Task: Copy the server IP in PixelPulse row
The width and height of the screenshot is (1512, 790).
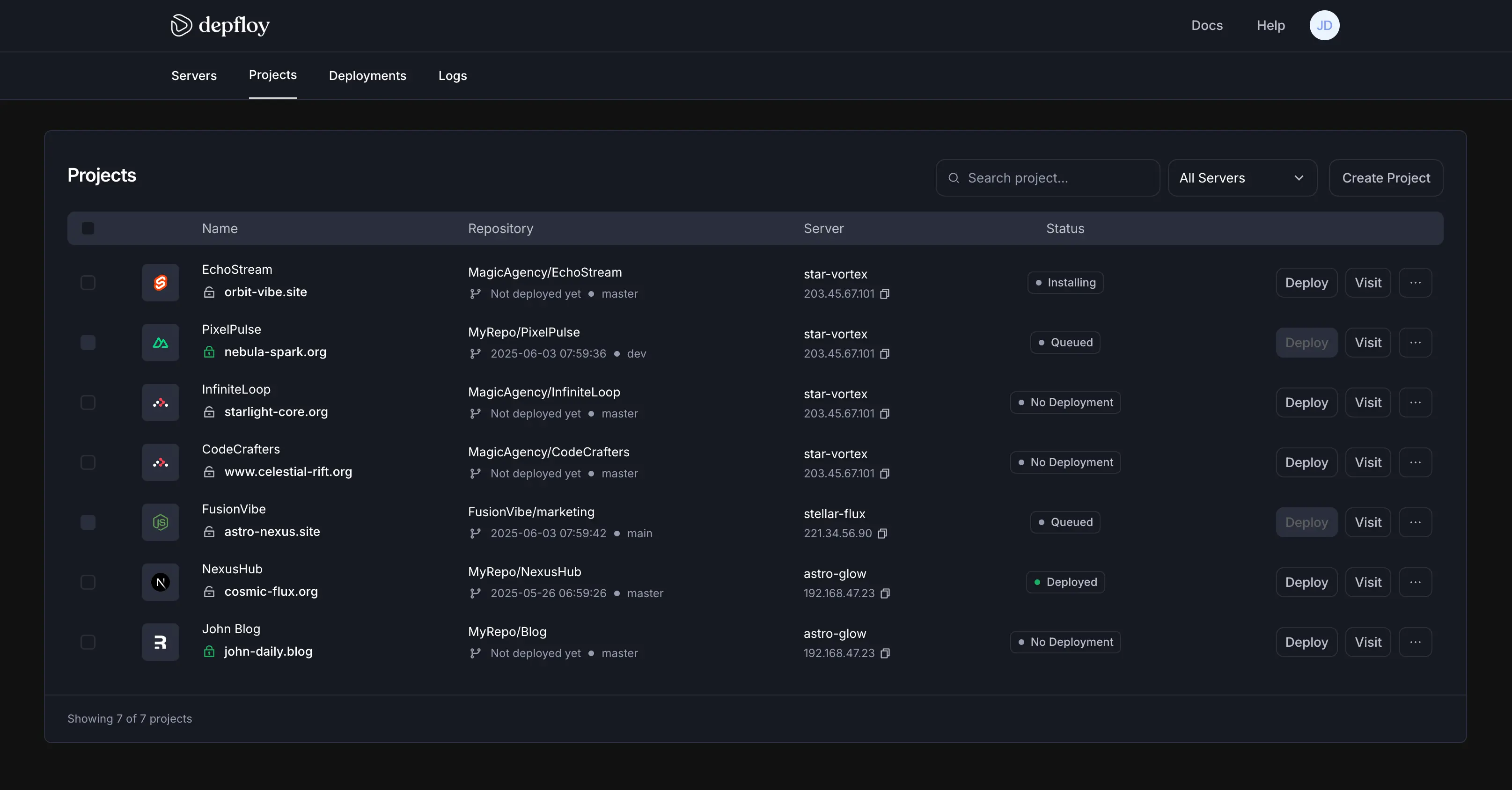Action: pyautogui.click(x=885, y=353)
